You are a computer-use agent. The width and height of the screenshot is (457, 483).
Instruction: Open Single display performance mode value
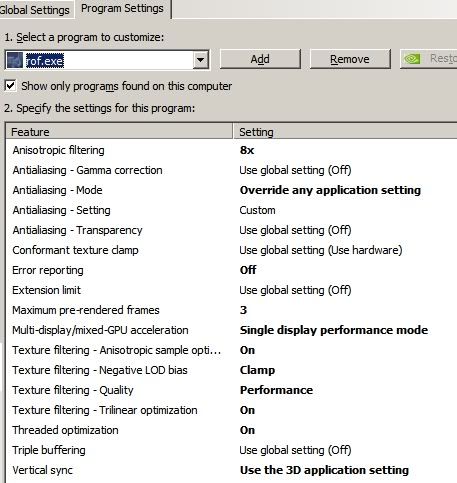[334, 330]
